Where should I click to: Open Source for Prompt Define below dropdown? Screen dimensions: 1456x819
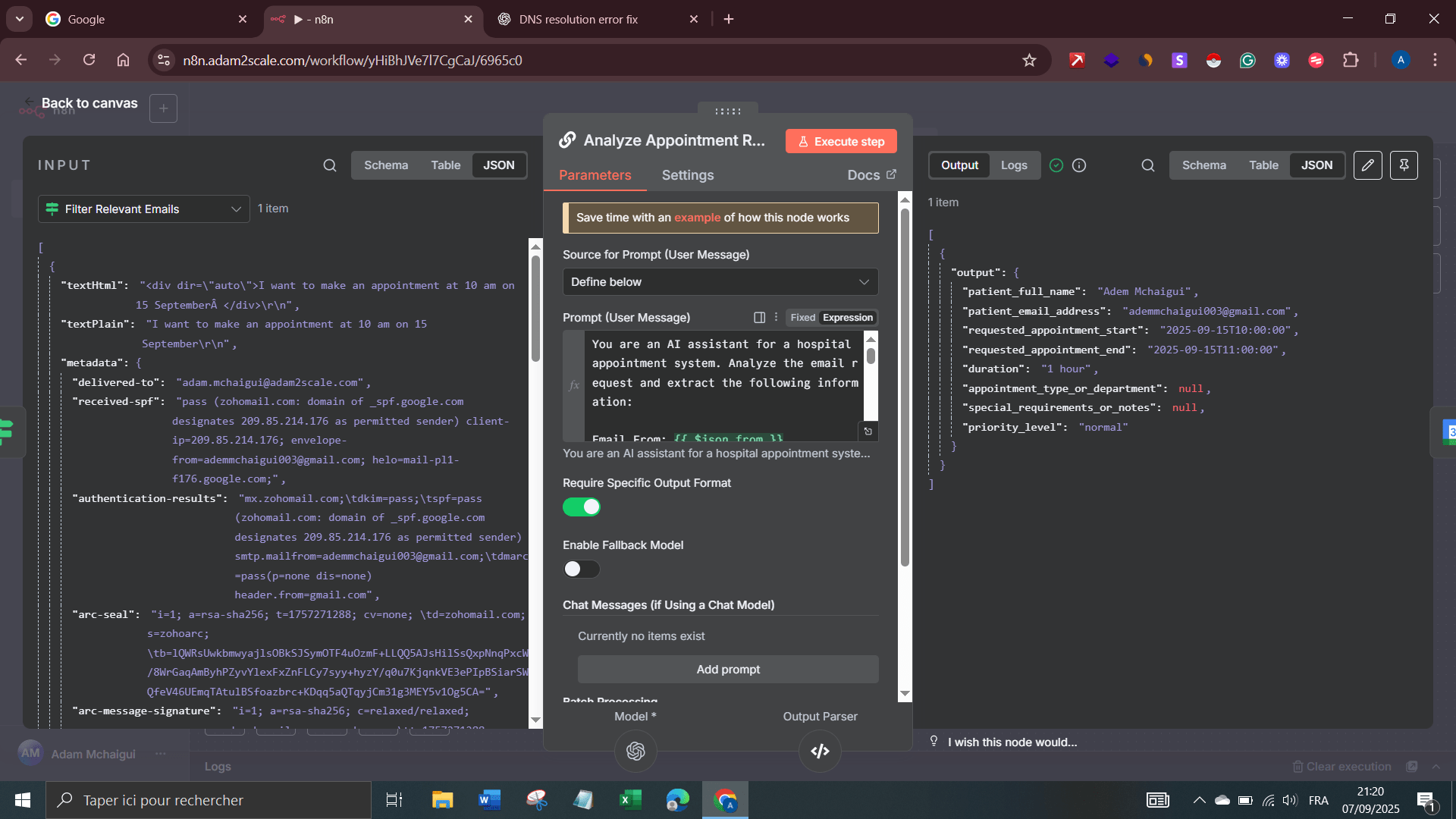coord(720,282)
